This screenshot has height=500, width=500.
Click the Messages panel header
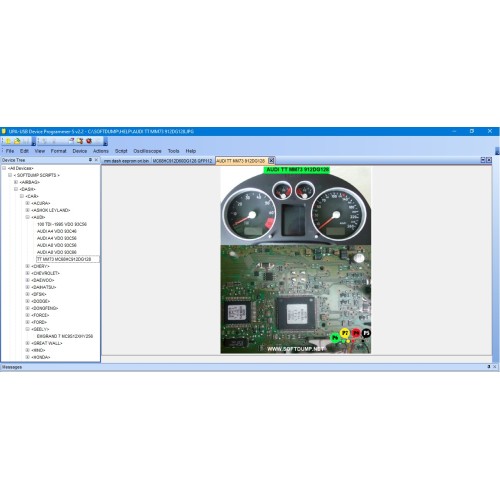[x=249, y=367]
